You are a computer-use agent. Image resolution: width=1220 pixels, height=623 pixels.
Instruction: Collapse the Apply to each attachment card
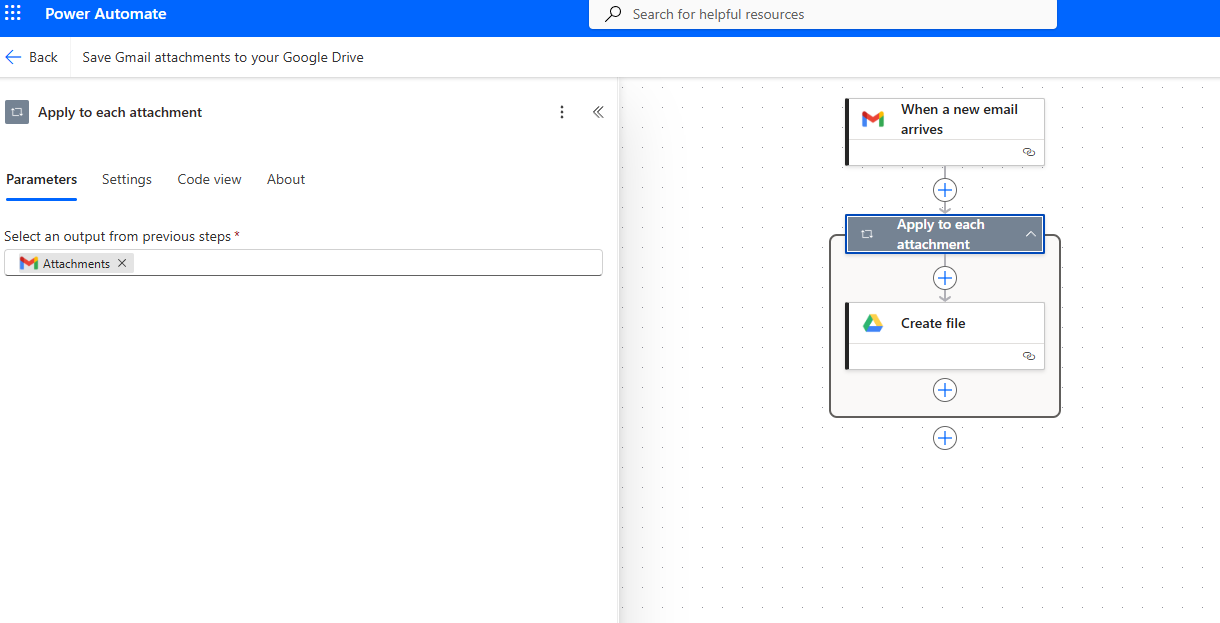tap(1030, 234)
